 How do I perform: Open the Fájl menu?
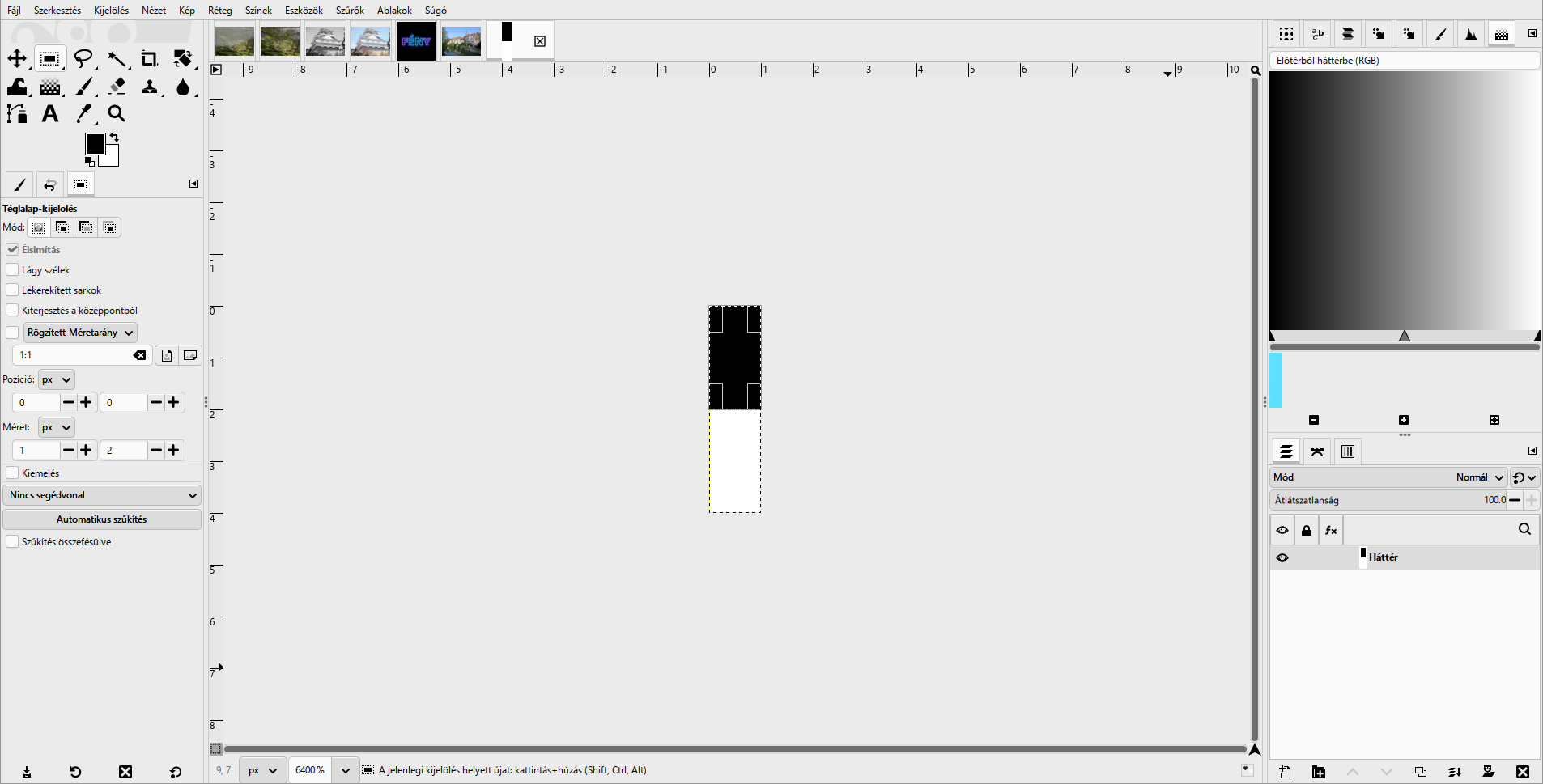(14, 11)
